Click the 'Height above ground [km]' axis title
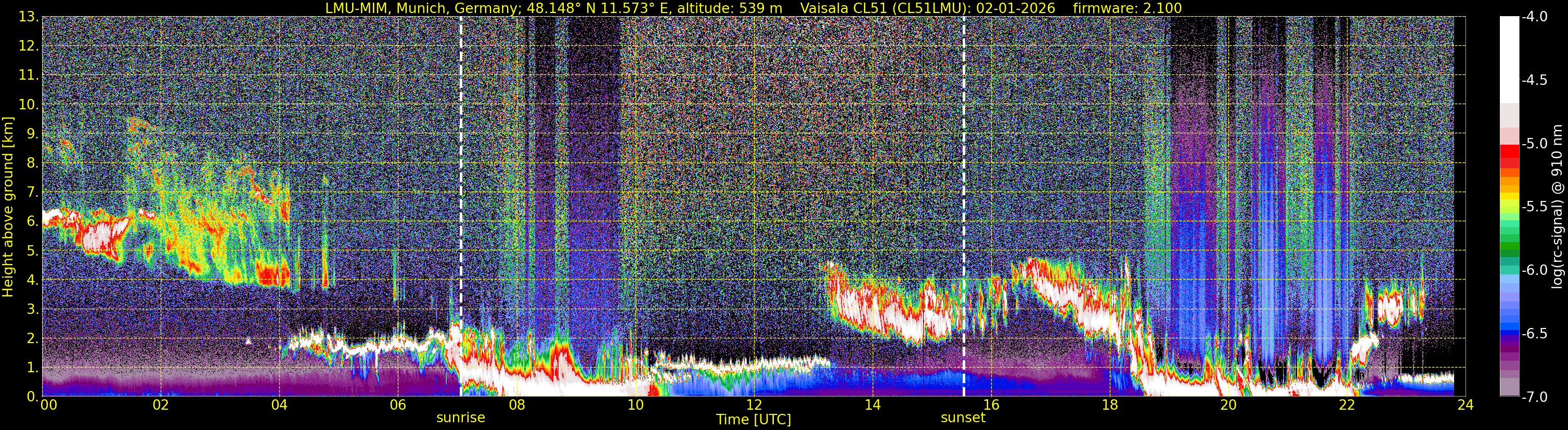The image size is (1568, 430). pos(8,207)
